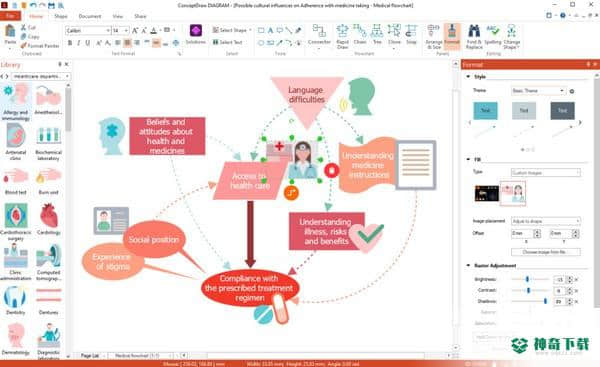
Task: Switch to the Home ribbon tab
Action: [x=36, y=16]
